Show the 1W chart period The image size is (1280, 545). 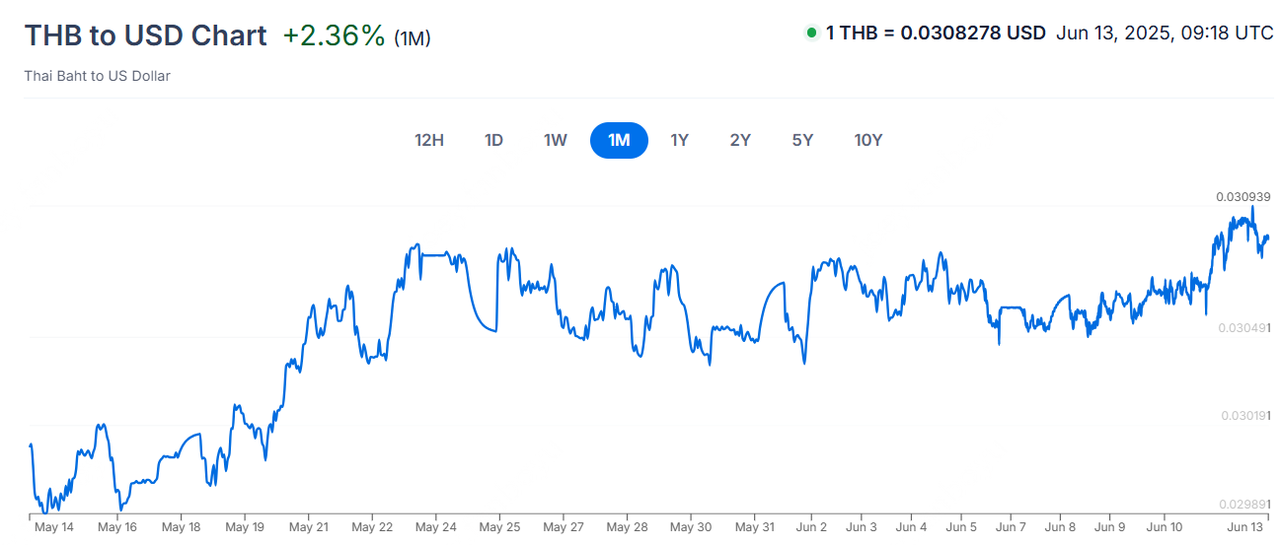(x=555, y=140)
